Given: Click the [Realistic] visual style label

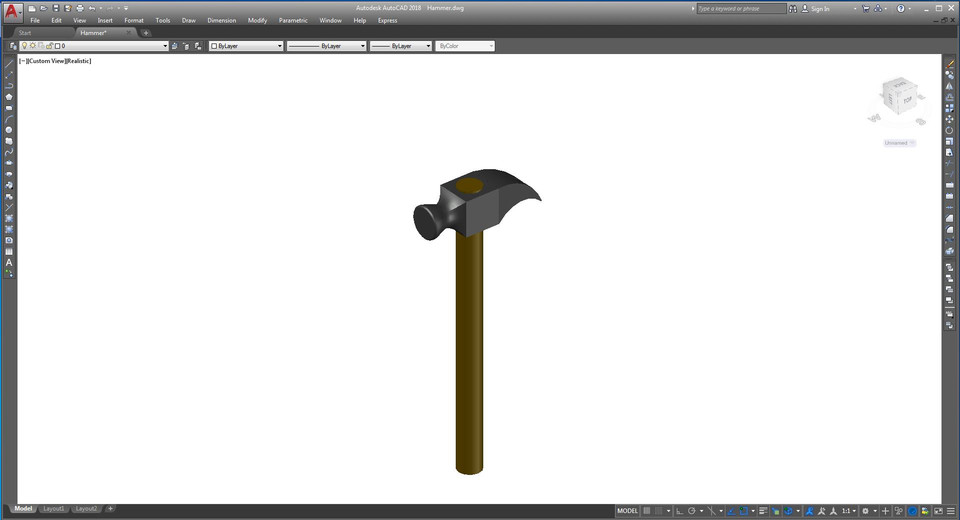Looking at the screenshot, I should [78, 61].
